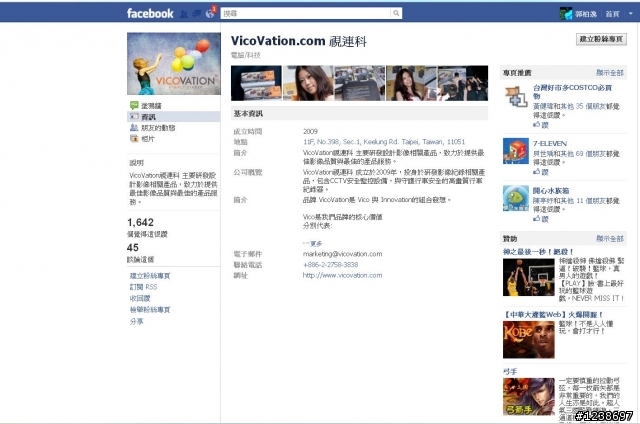The image size is (640, 424).
Task: Click into the top search field
Action: point(306,13)
